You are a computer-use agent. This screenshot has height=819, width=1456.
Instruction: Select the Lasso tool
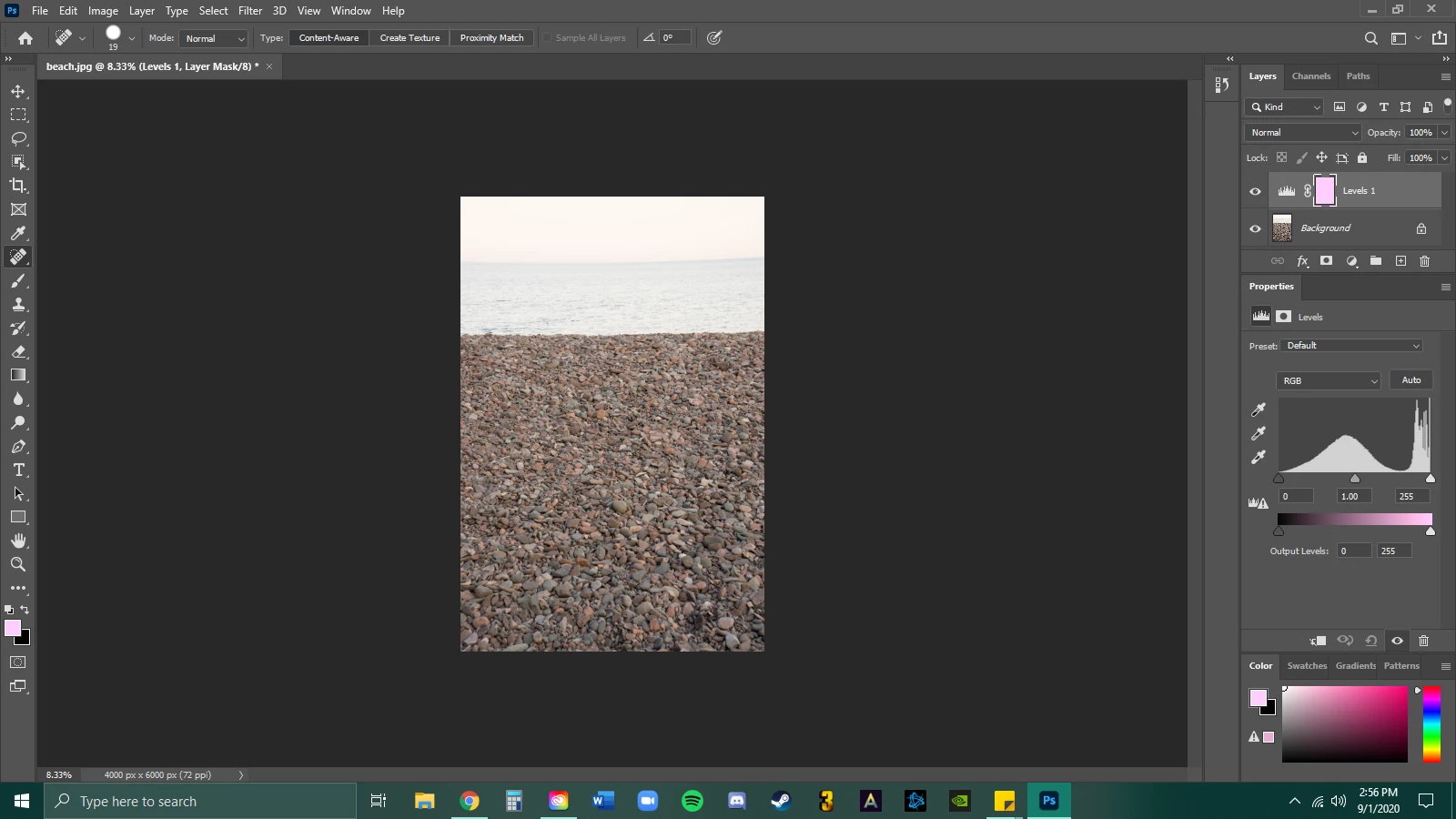coord(18,138)
